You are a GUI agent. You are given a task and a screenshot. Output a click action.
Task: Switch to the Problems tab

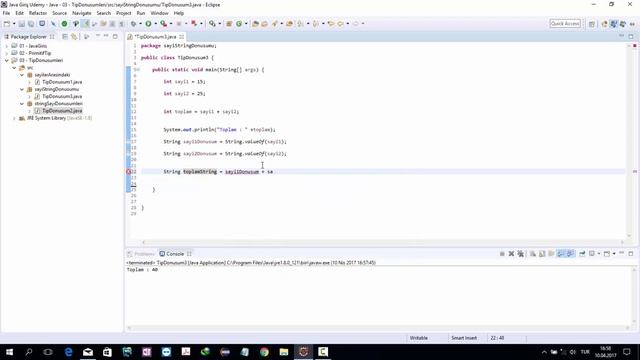141,254
